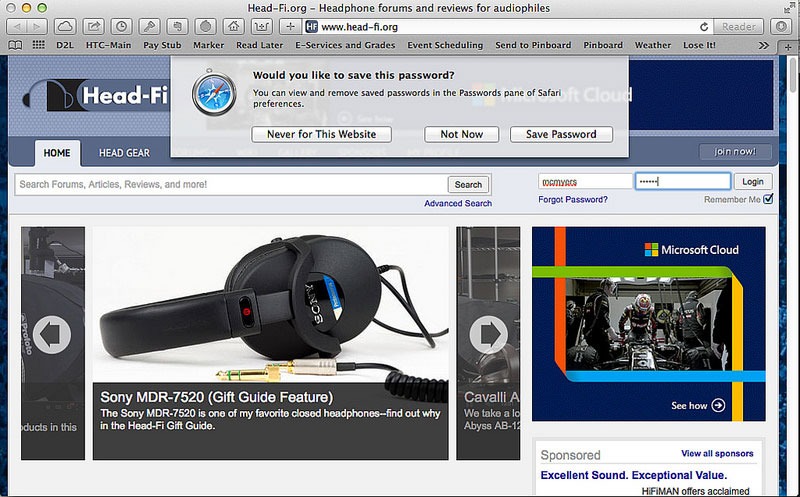Viewport: 800px width, 497px height.
Task: Click the round icon between Evernote and Home
Action: (x=206, y=27)
